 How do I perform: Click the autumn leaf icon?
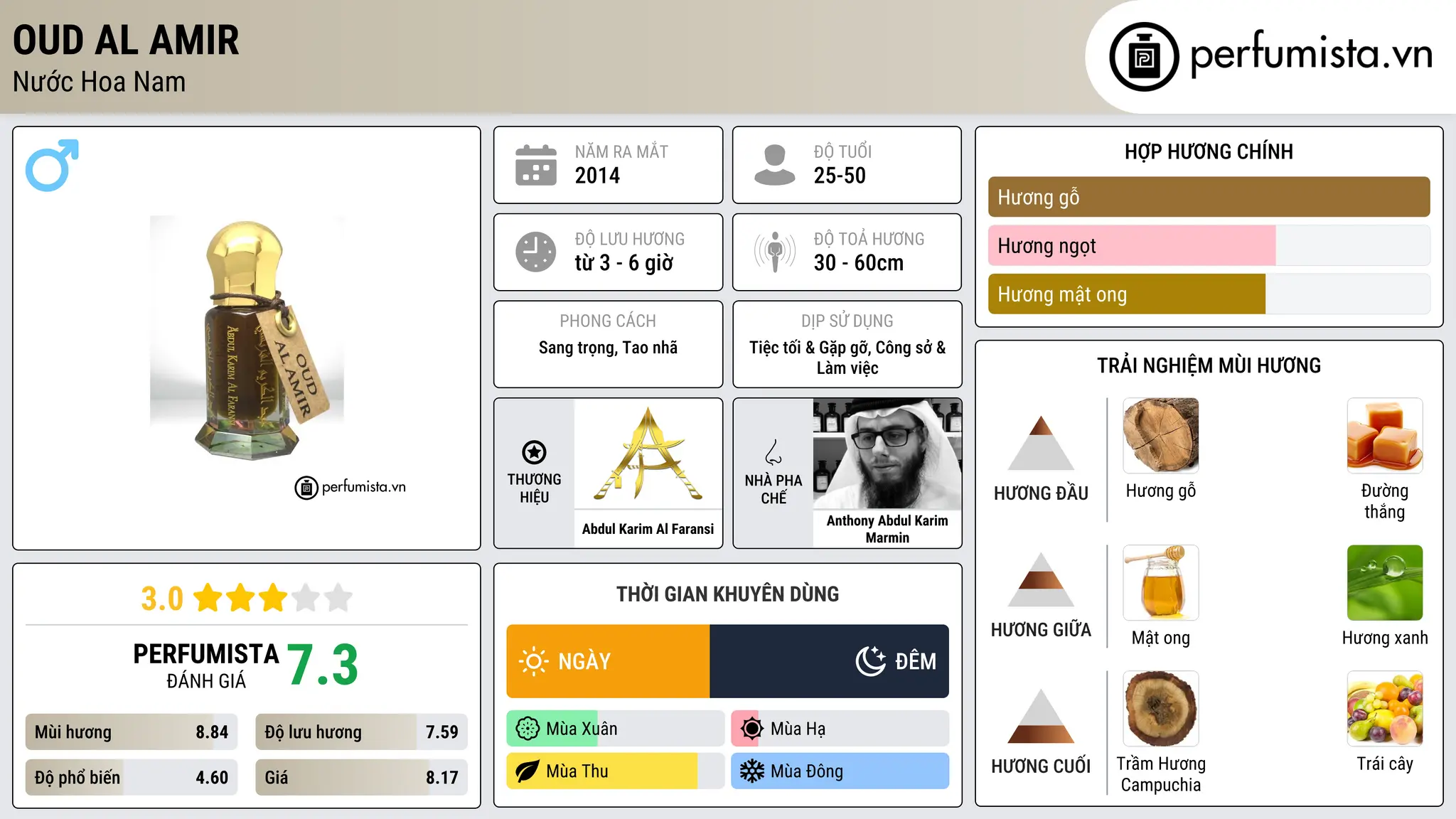tap(528, 771)
